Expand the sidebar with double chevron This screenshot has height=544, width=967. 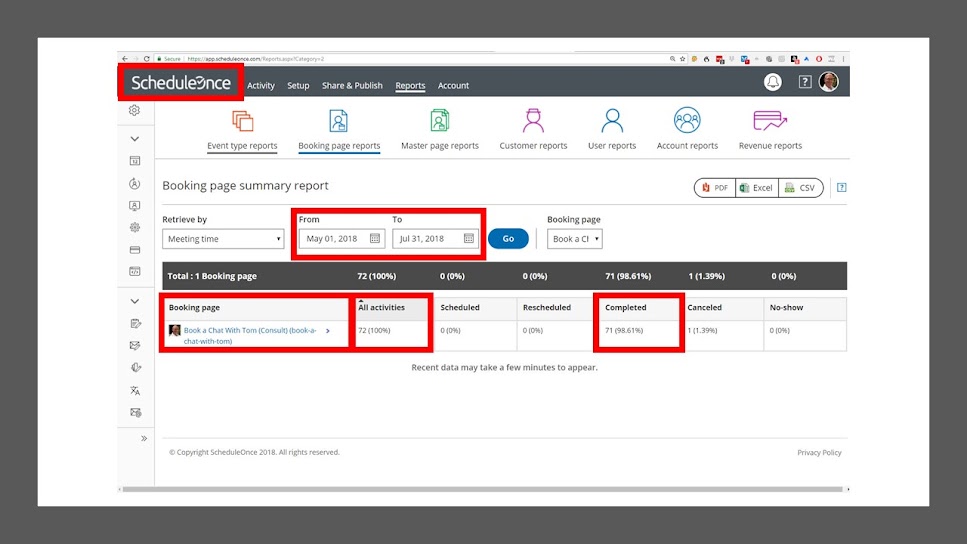tap(144, 439)
